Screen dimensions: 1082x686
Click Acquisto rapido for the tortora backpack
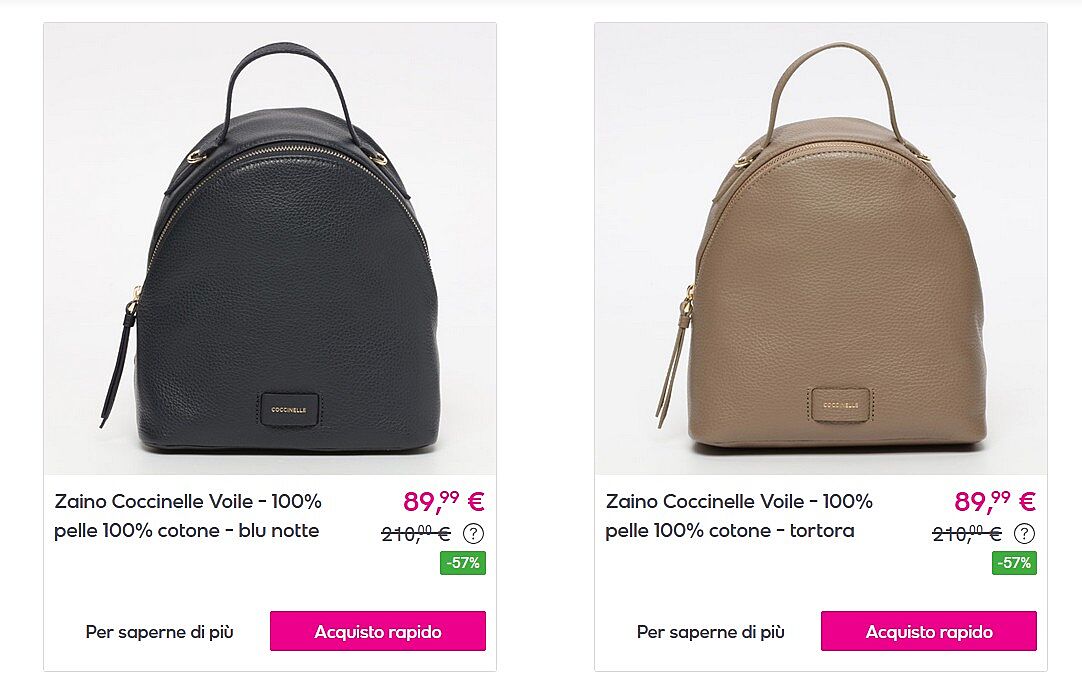929,631
